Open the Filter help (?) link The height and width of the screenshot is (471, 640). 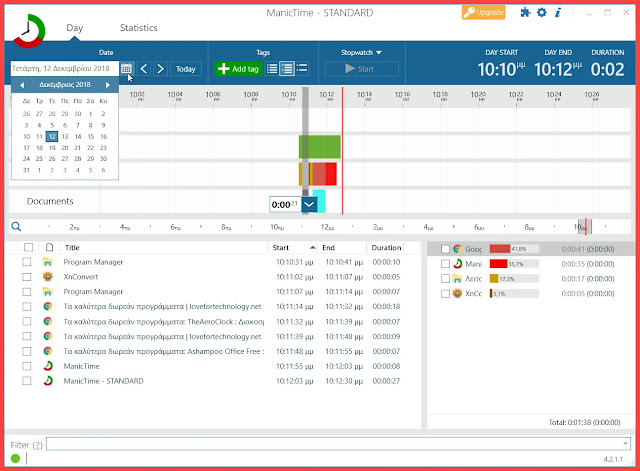click(38, 445)
